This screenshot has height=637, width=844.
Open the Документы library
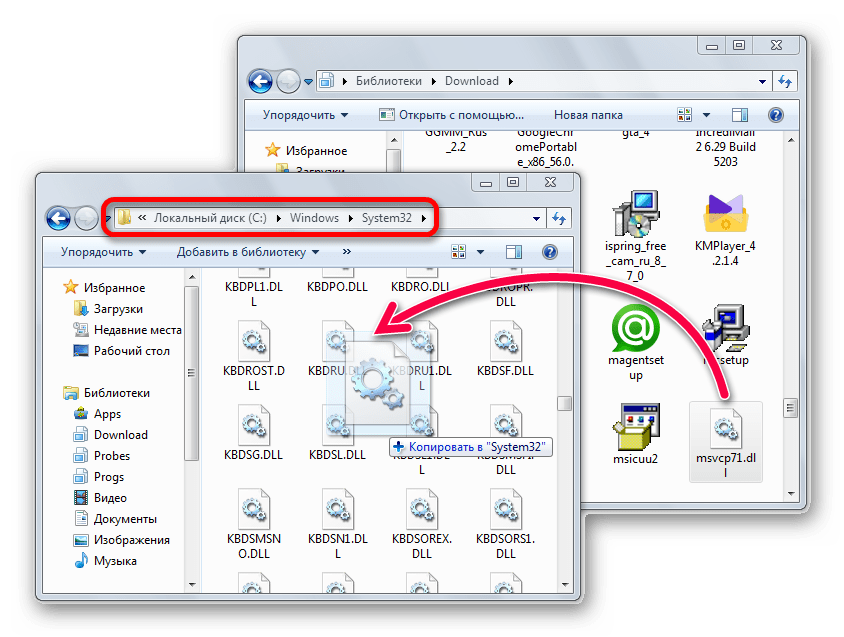[x=125, y=519]
